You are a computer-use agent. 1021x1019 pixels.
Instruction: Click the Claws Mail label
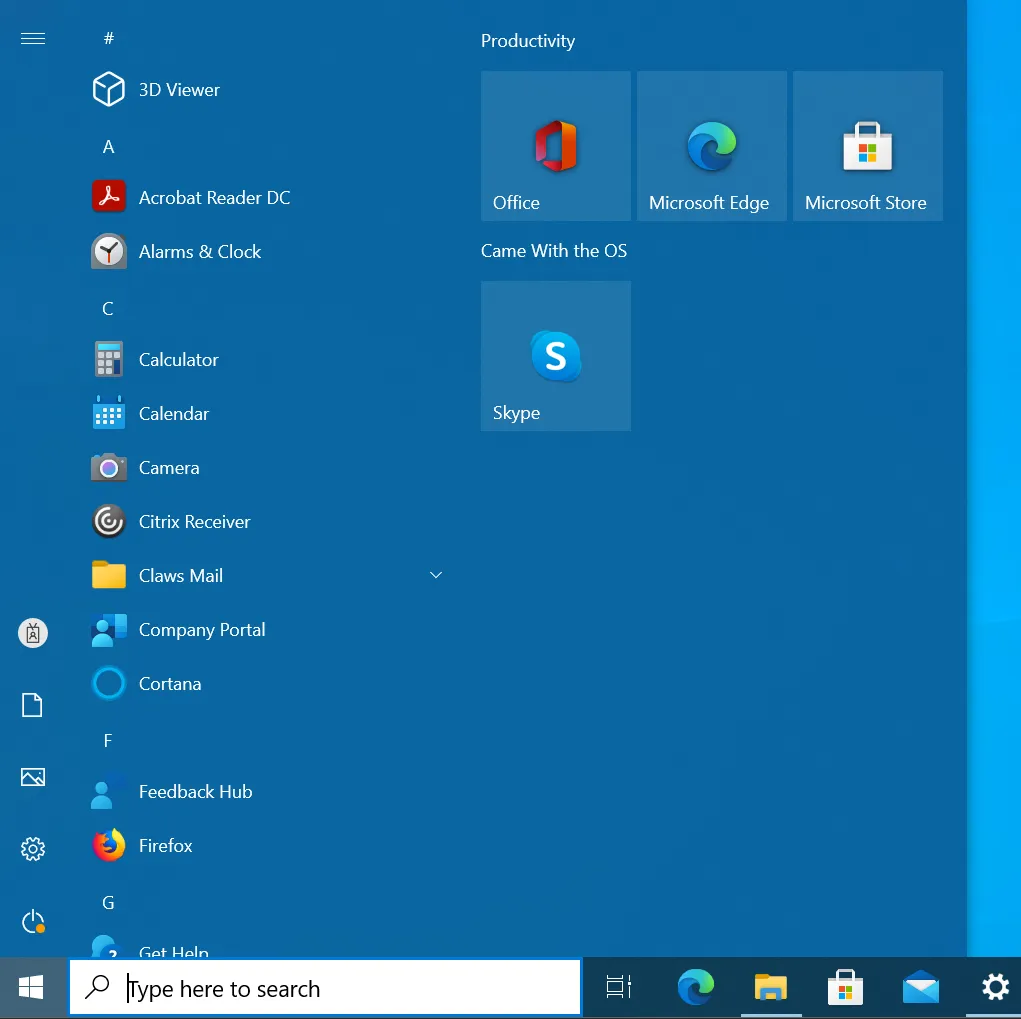click(x=180, y=576)
